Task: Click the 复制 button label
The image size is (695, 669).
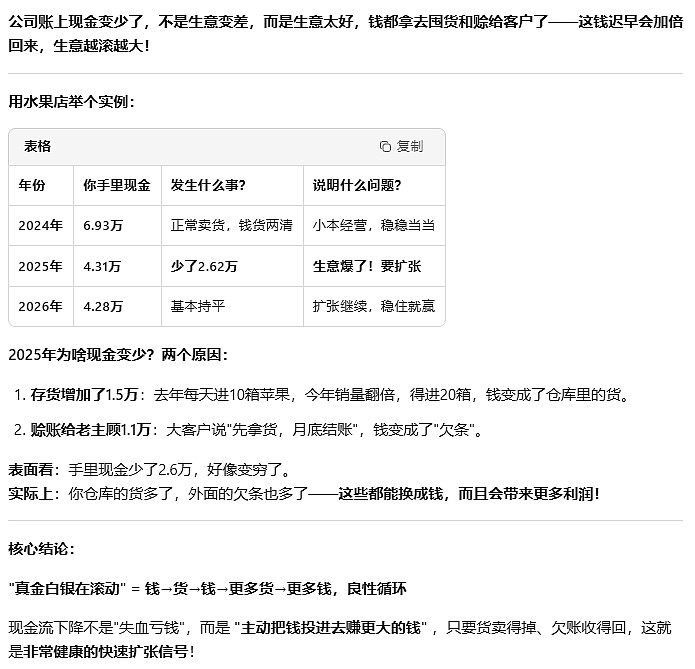Action: coord(410,146)
